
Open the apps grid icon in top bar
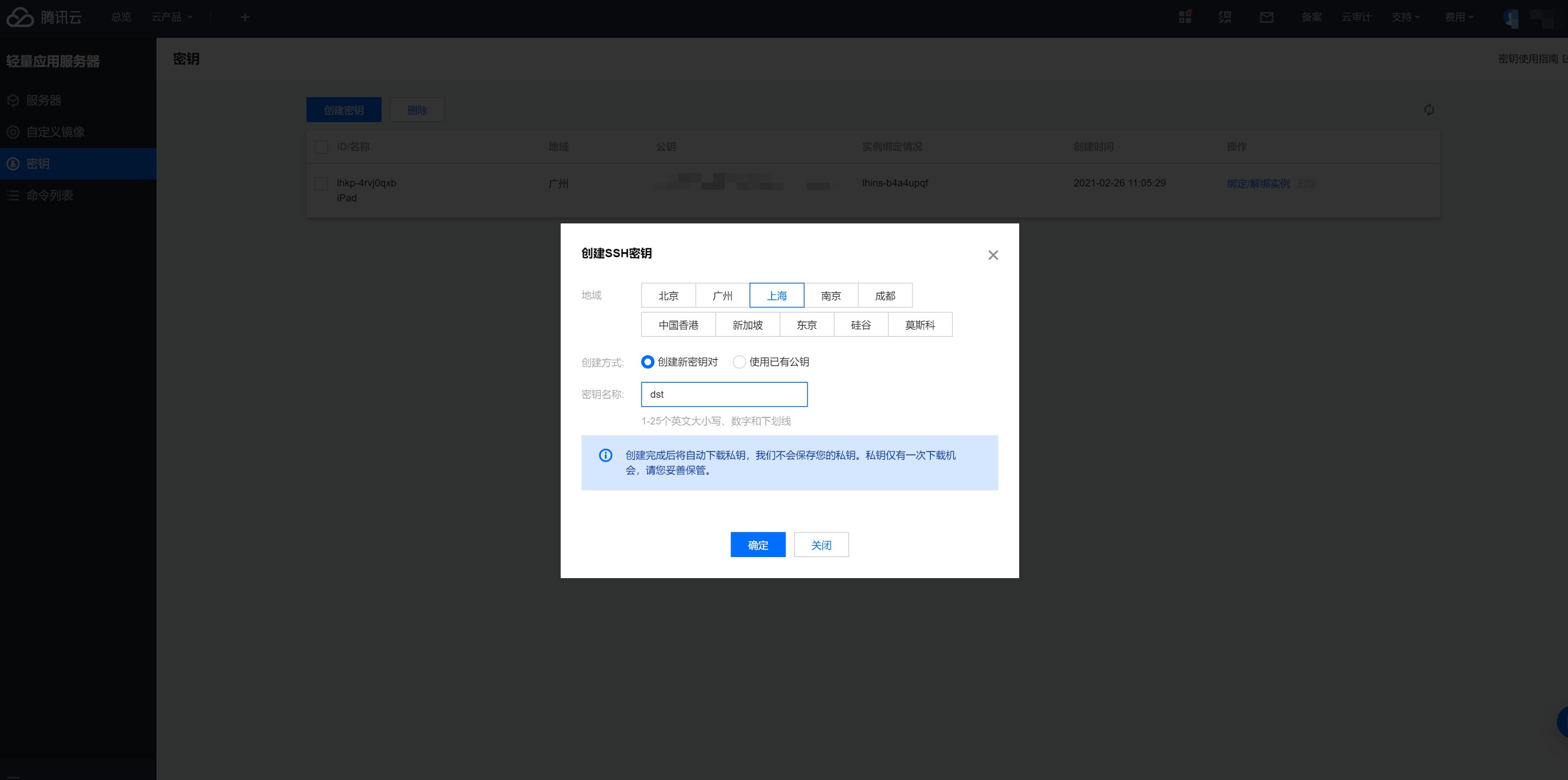(x=1185, y=17)
